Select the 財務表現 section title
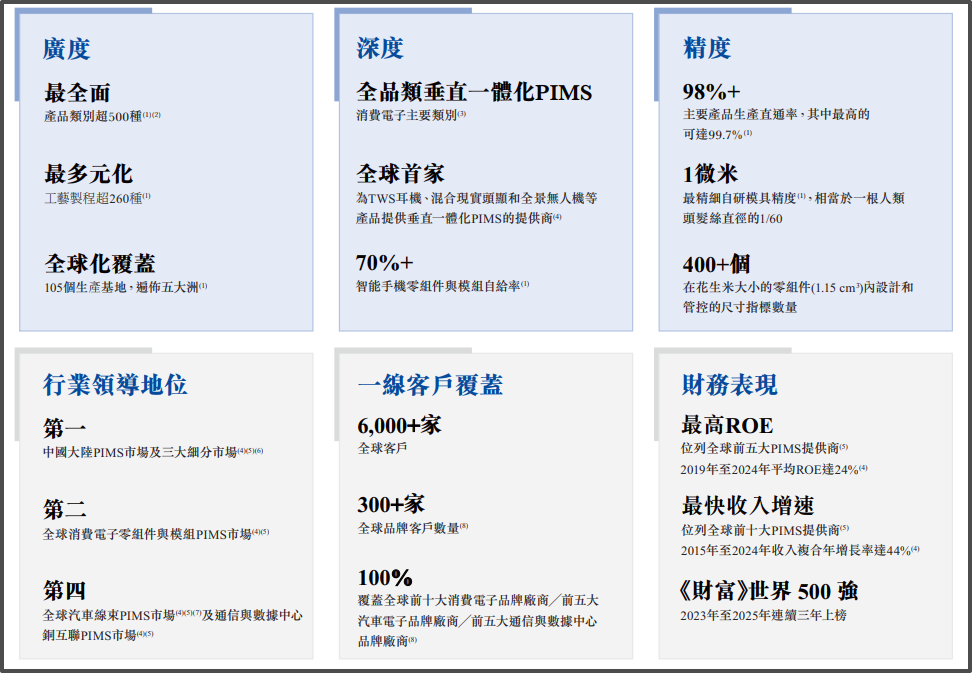Screen dimensions: 972x673 point(729,384)
